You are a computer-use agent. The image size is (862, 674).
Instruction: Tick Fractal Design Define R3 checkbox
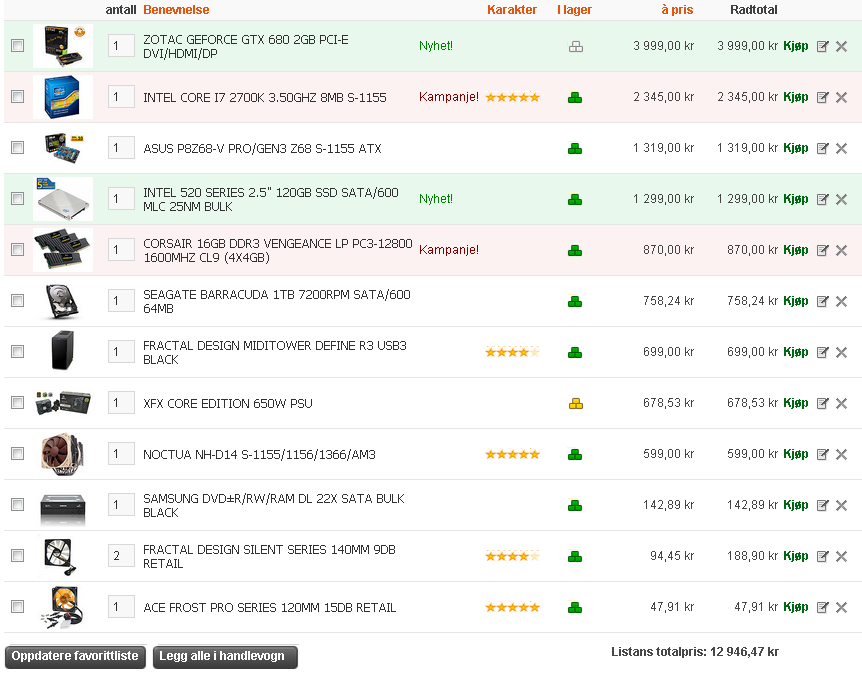18,351
